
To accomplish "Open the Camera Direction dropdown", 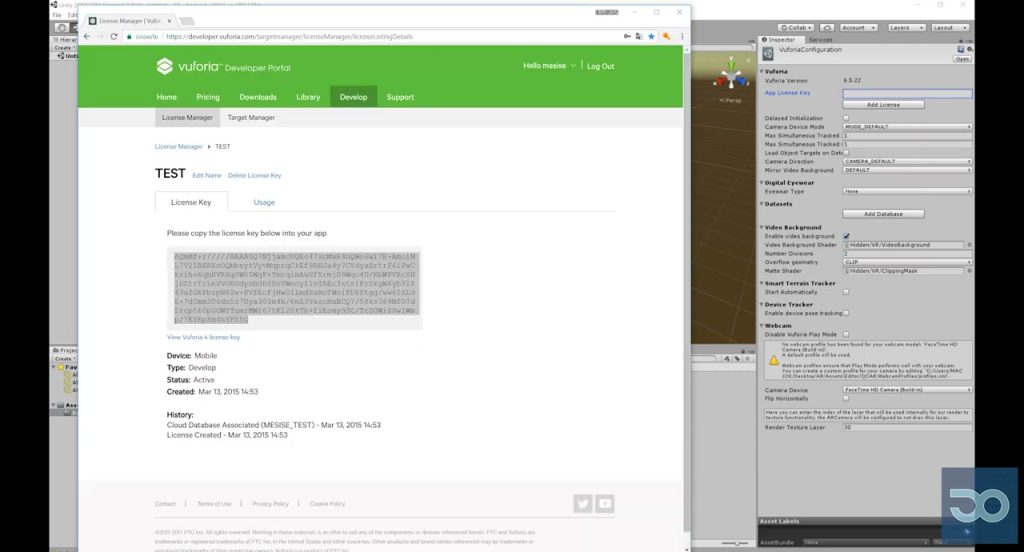I will (x=907, y=161).
